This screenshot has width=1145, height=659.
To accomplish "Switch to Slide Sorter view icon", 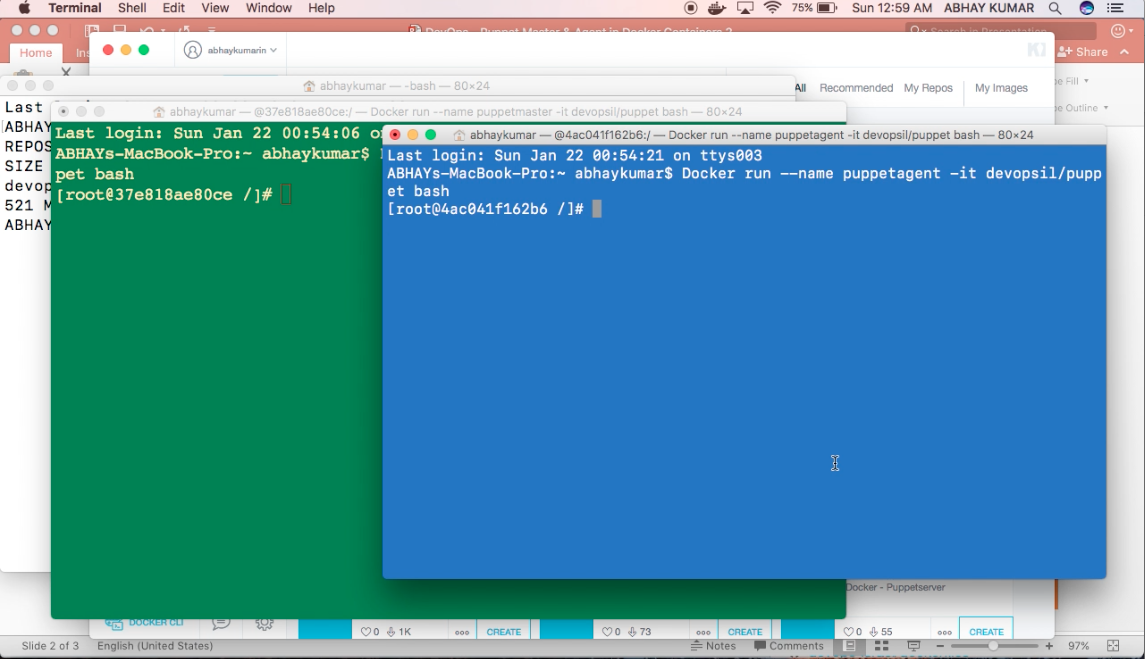I will (881, 646).
